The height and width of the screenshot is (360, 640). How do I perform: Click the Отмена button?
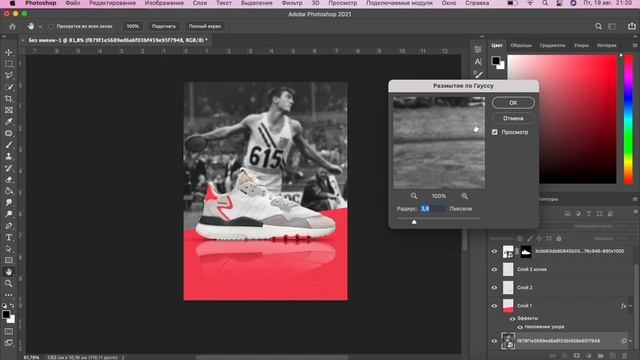pyautogui.click(x=513, y=118)
